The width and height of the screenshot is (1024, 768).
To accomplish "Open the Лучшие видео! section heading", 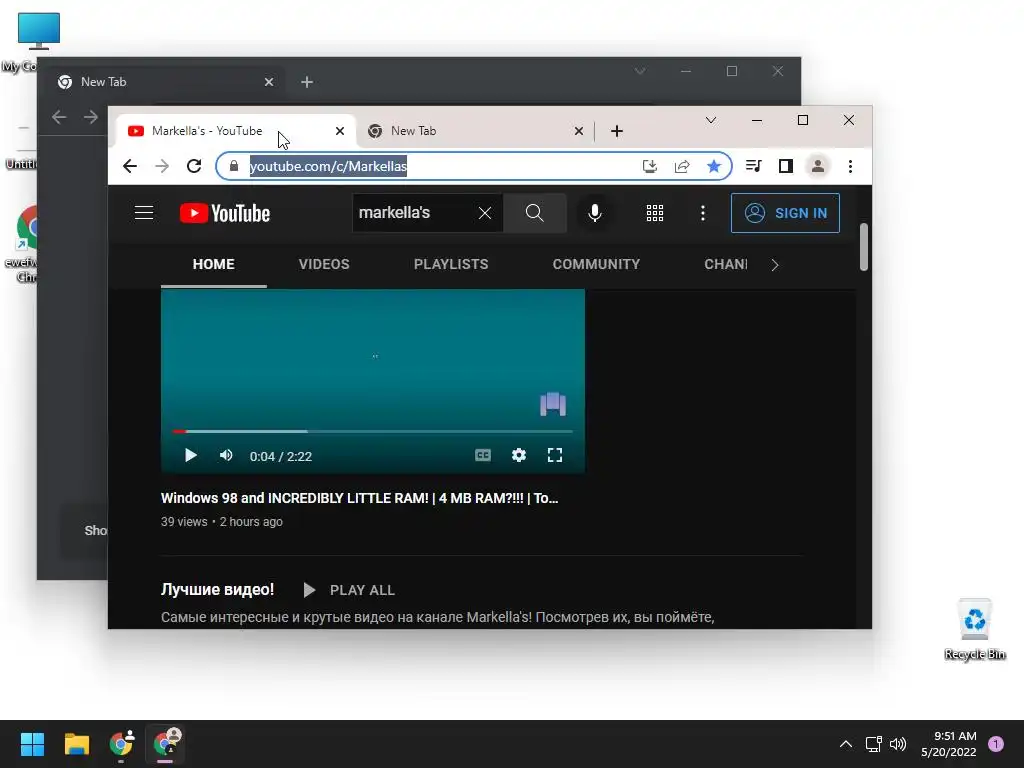I will (217, 590).
